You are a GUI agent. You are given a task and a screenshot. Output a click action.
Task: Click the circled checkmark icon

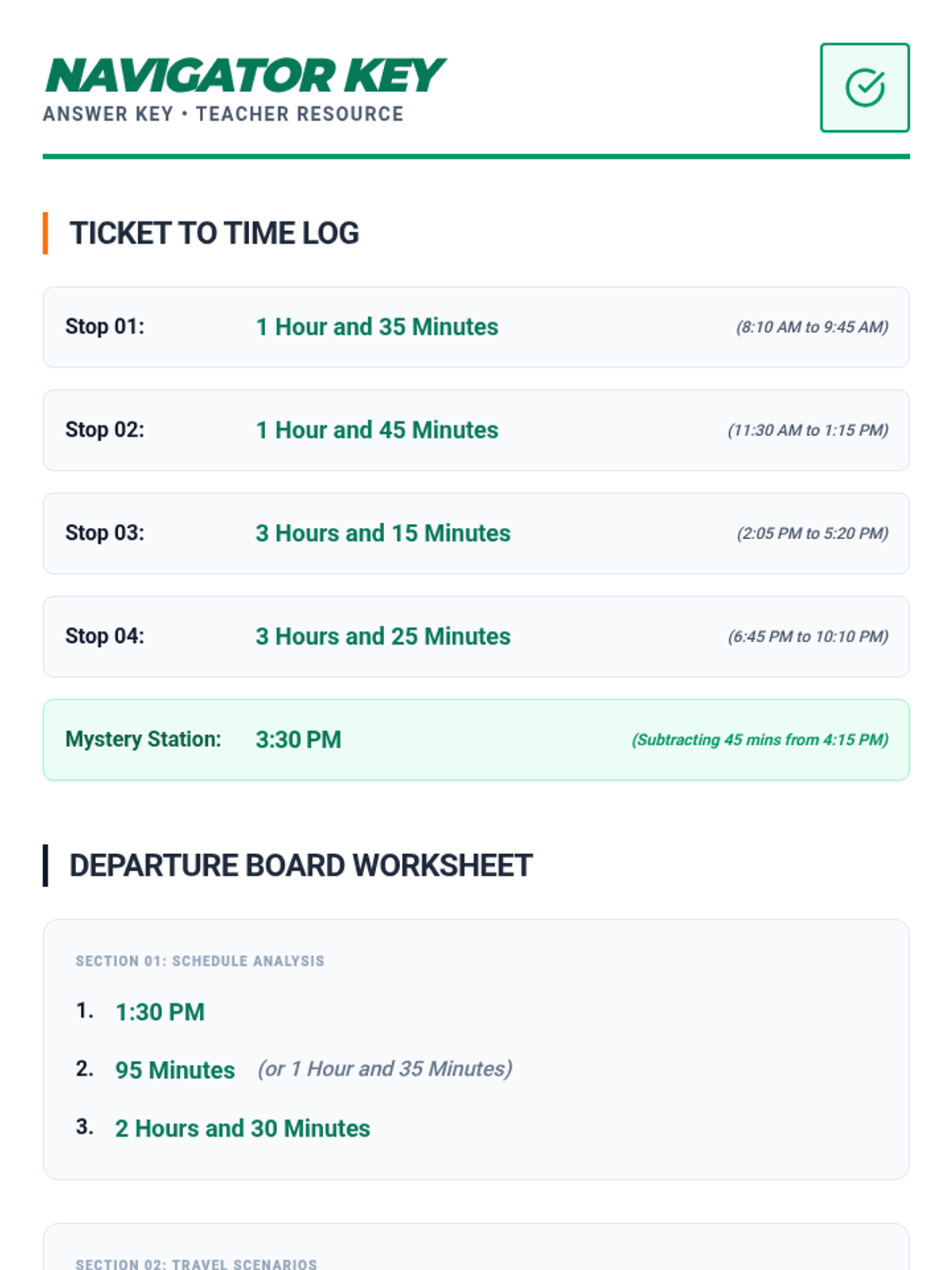pos(864,87)
